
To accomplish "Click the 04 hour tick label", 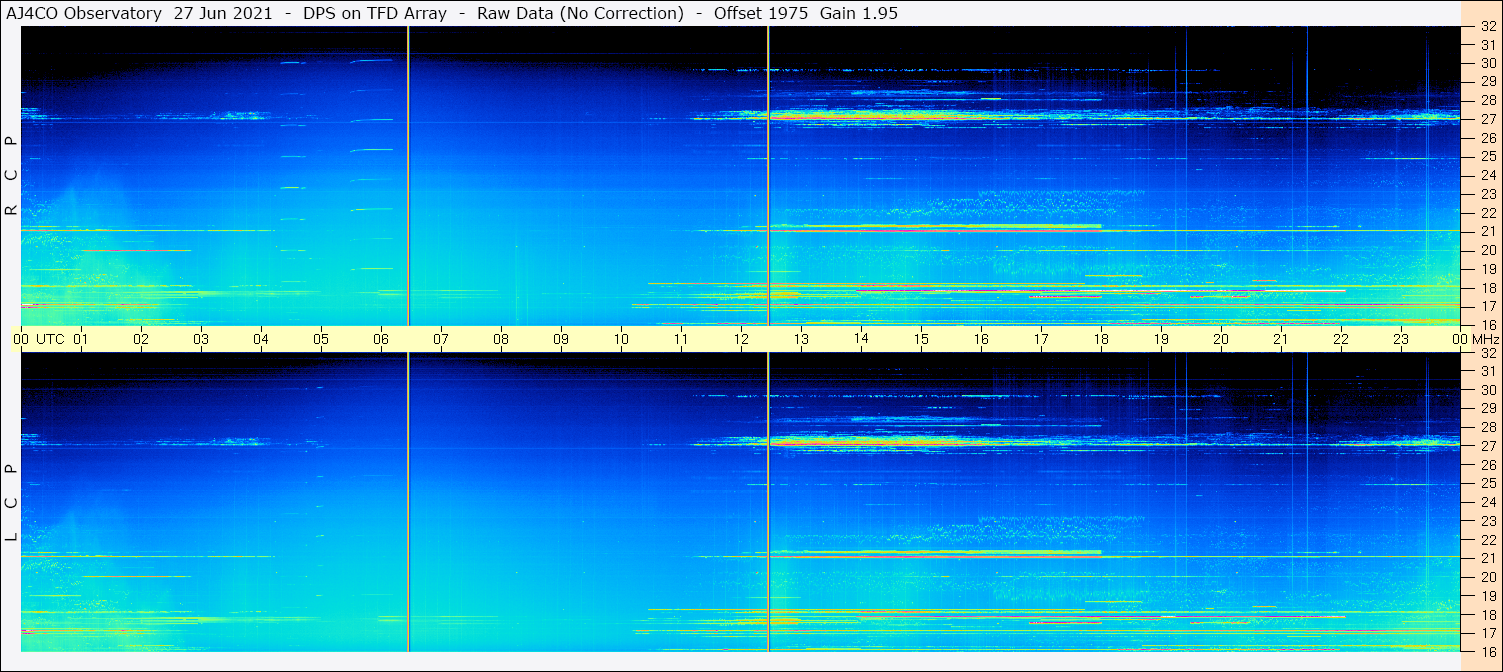I will click(261, 339).
